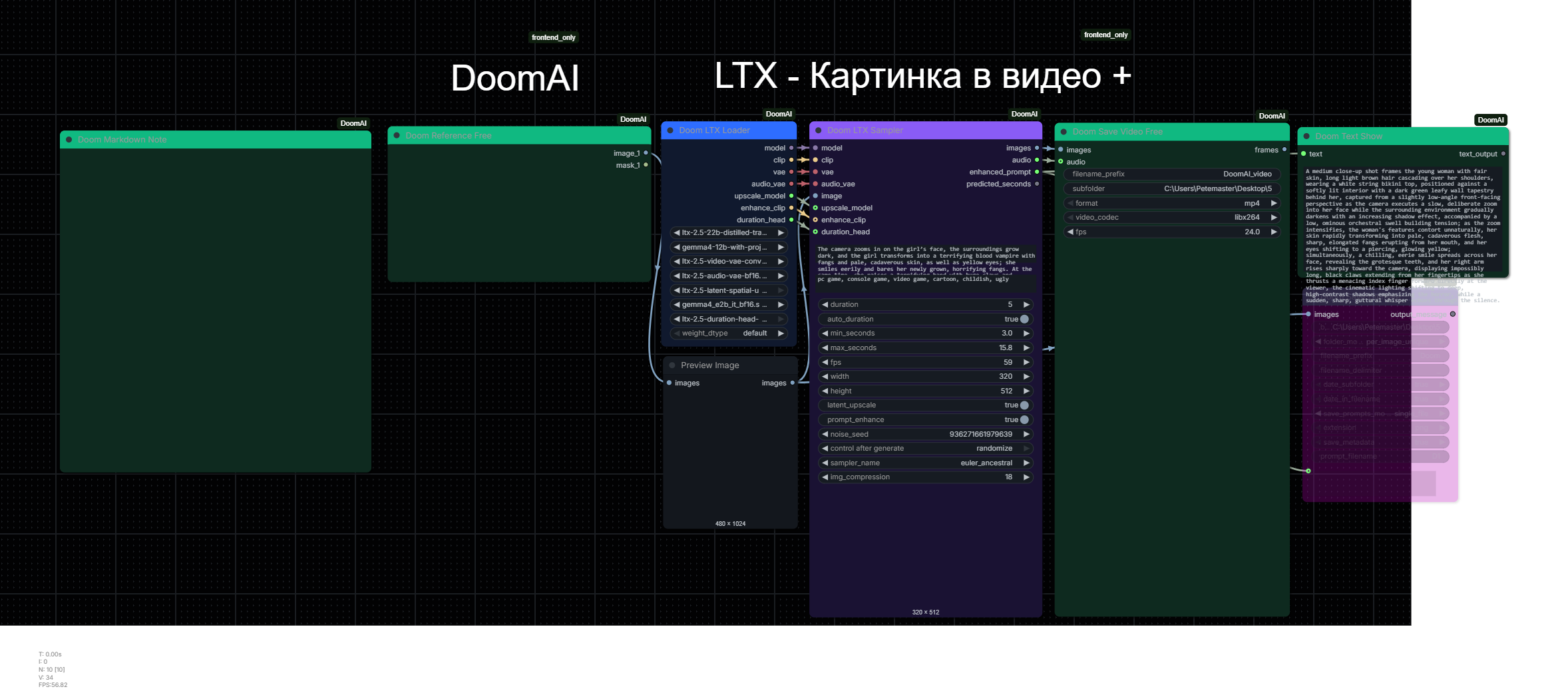Image resolution: width=1568 pixels, height=695 pixels.
Task: Collapse the Doom Reference Free node via title dot
Action: (397, 136)
